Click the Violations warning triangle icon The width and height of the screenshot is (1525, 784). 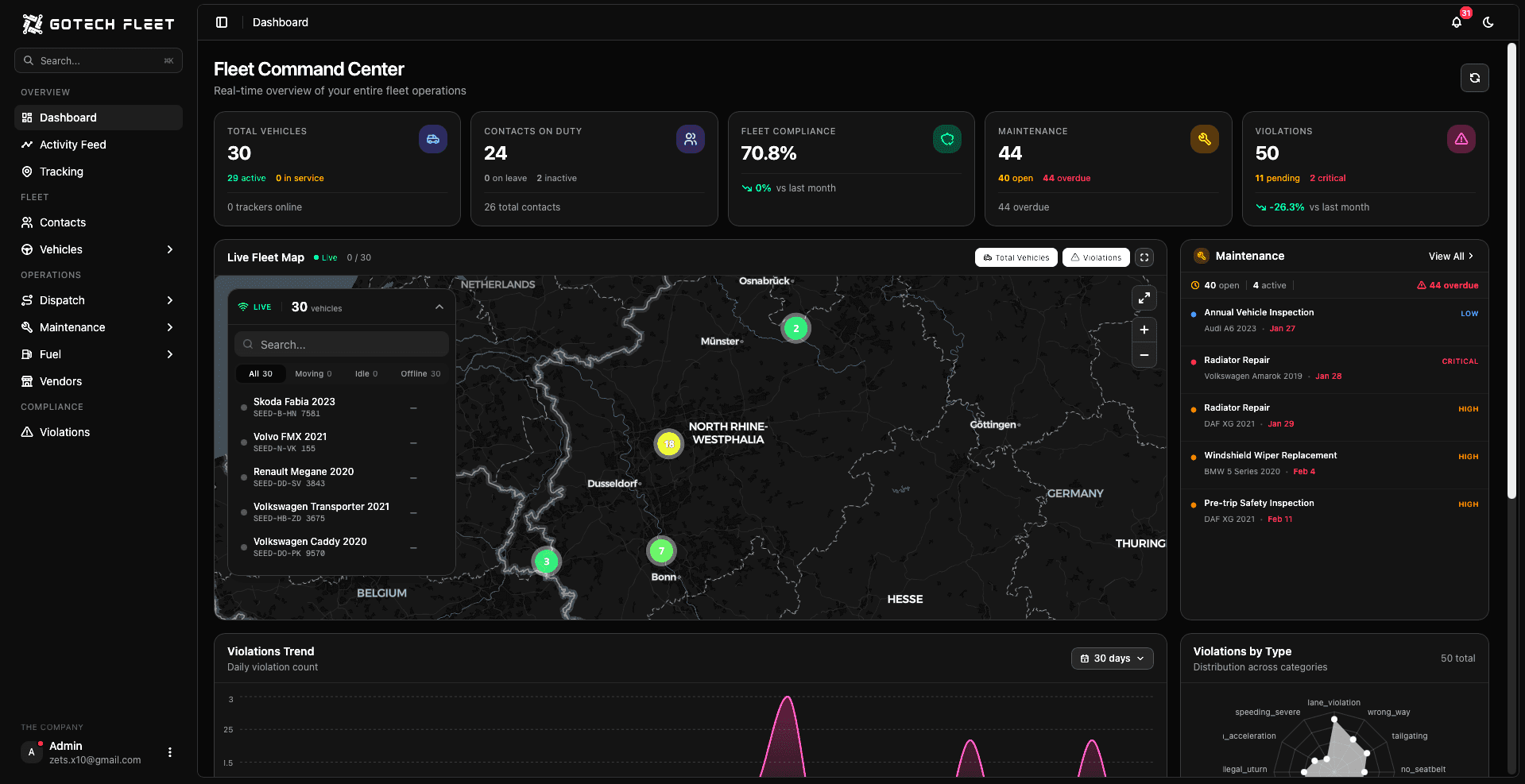[1461, 139]
